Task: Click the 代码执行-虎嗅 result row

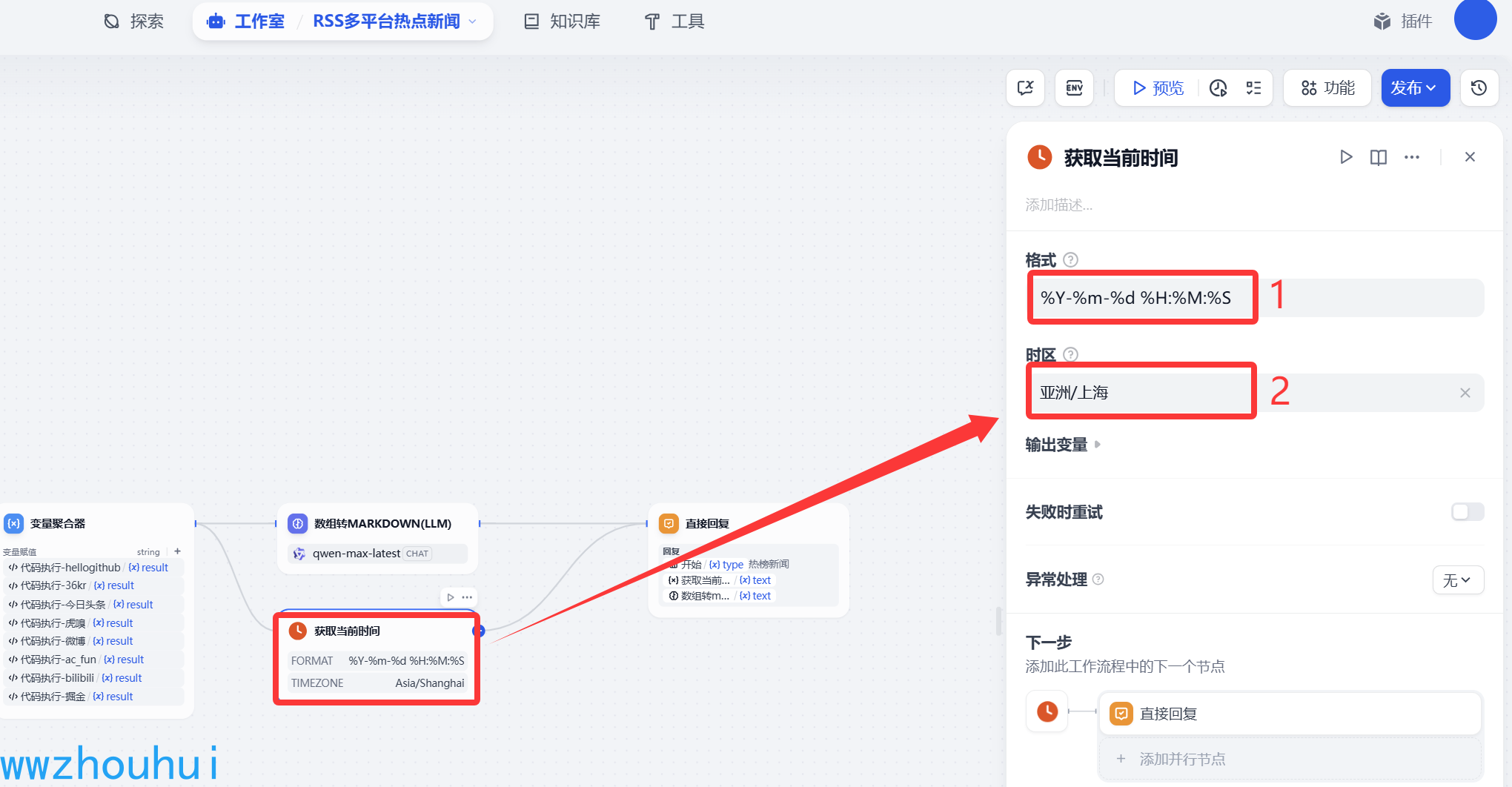Action: pyautogui.click(x=93, y=623)
